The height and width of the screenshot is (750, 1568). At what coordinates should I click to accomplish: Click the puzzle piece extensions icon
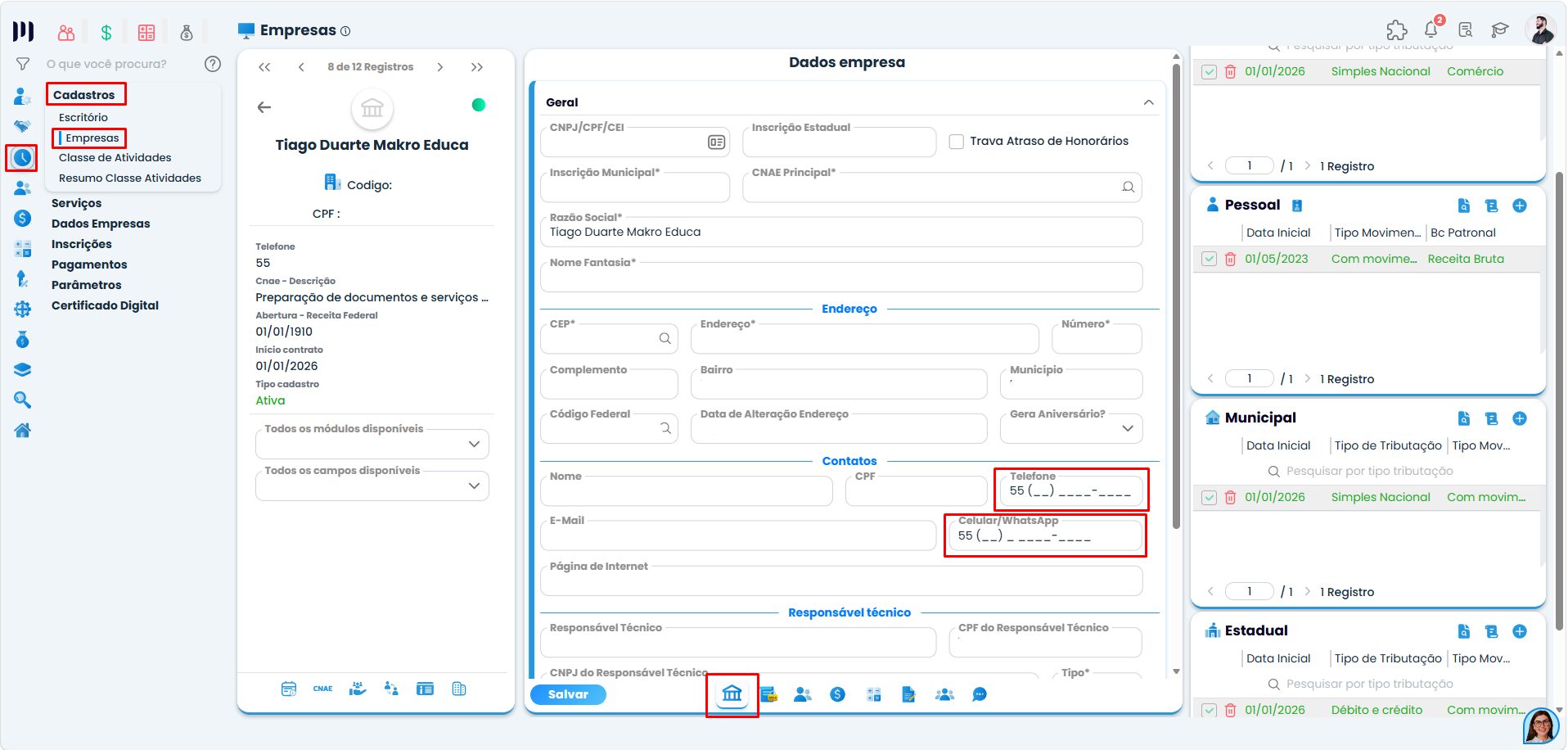[x=1396, y=30]
